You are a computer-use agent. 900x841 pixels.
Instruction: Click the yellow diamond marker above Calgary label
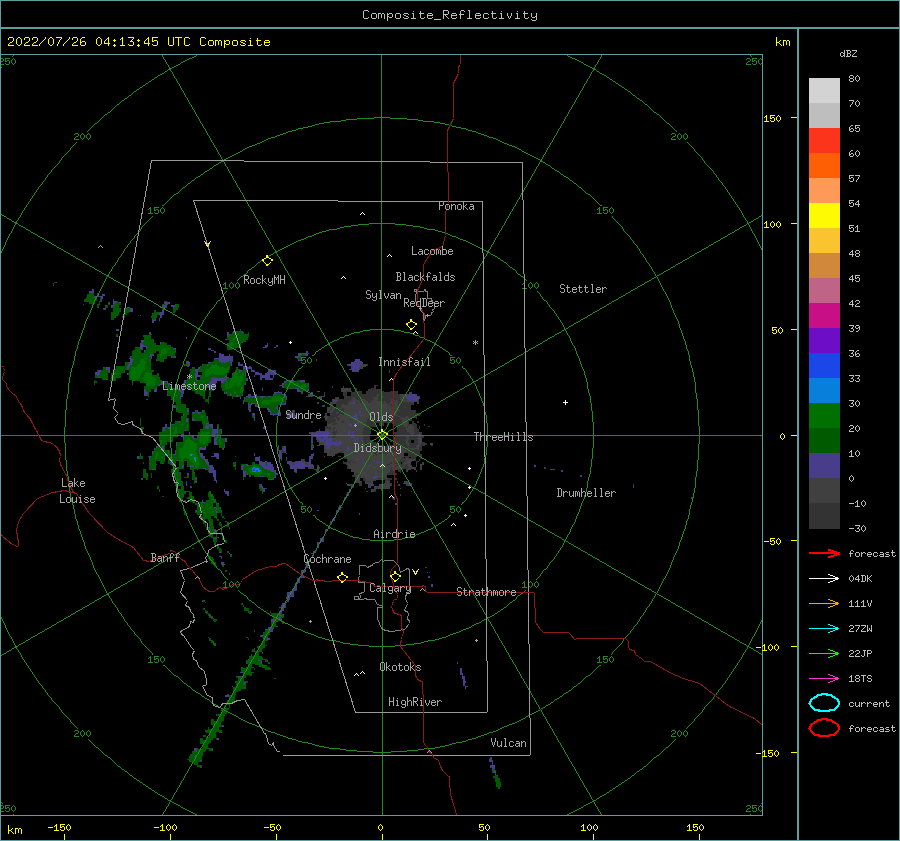pyautogui.click(x=395, y=576)
